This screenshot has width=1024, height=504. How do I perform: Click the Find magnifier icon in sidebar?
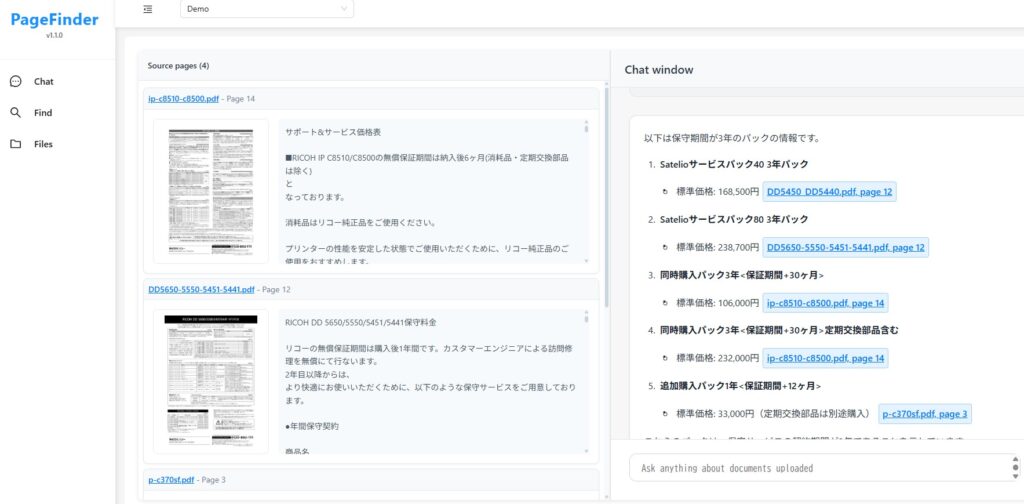point(15,113)
